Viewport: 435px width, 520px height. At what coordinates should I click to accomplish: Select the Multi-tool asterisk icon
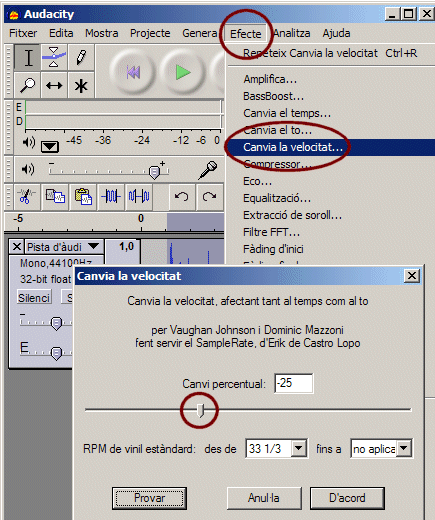81,85
